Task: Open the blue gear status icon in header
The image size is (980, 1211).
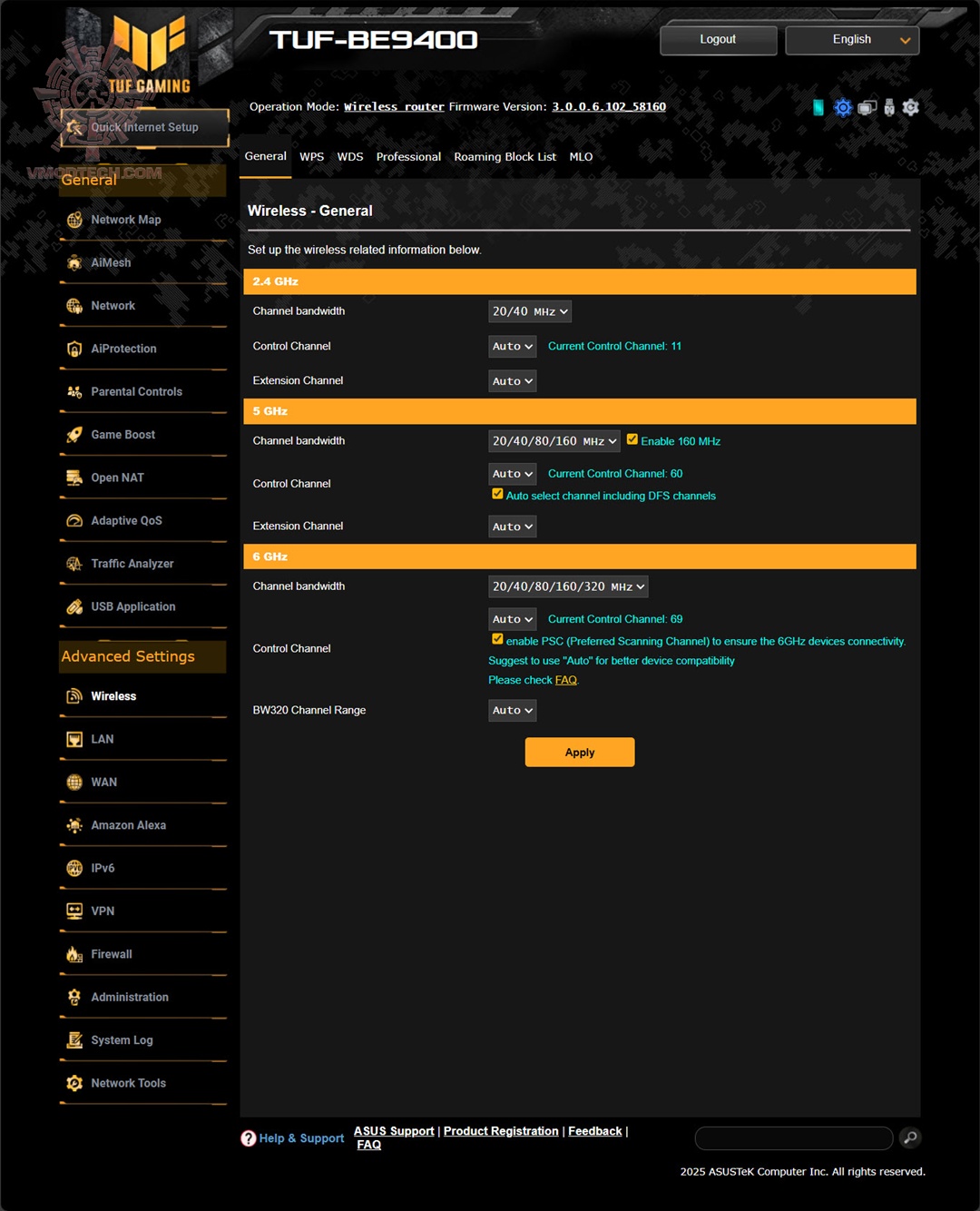Action: [843, 108]
